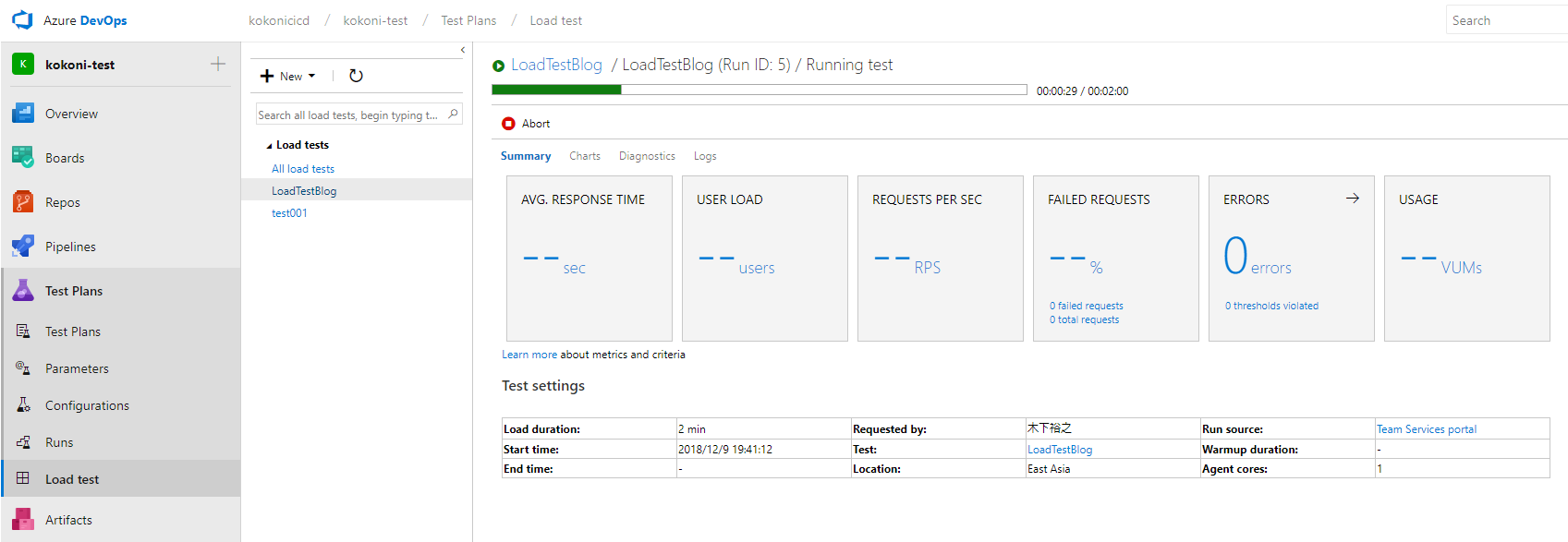
Task: Focus the Search all load tests field
Action: pyautogui.click(x=359, y=114)
